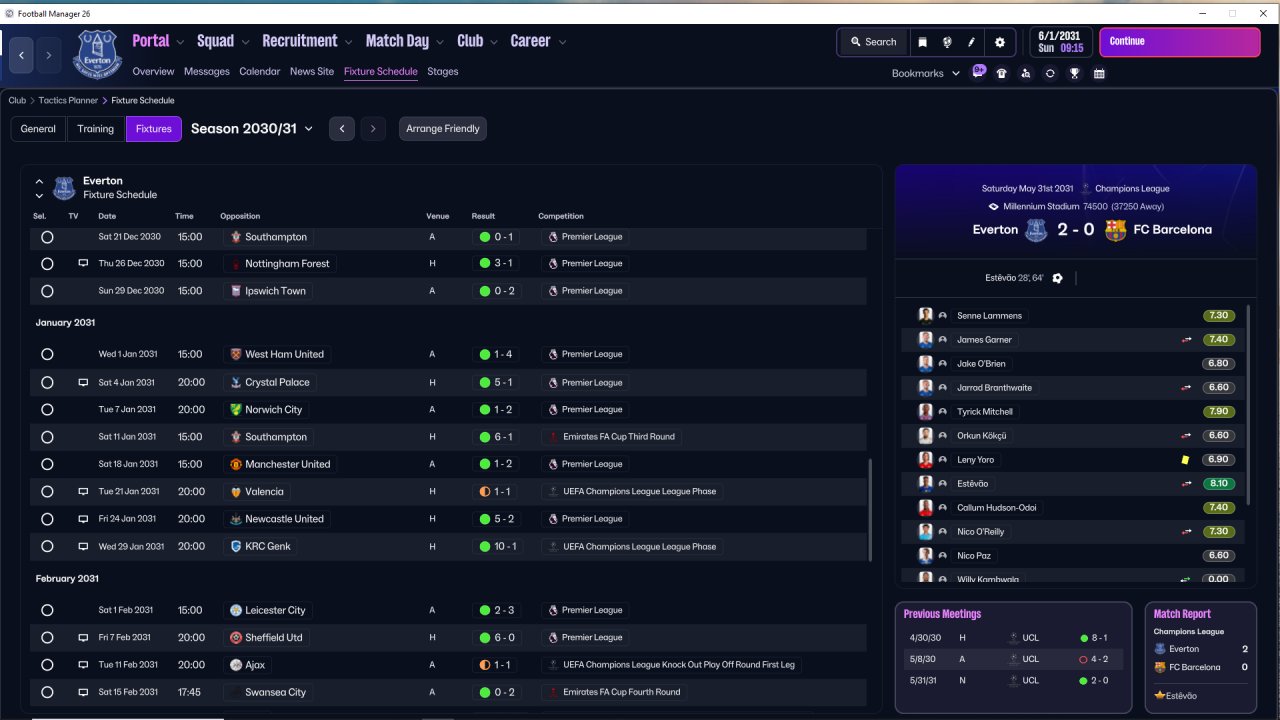Go to previous season with left arrow
This screenshot has width=1280, height=720.
click(x=342, y=129)
